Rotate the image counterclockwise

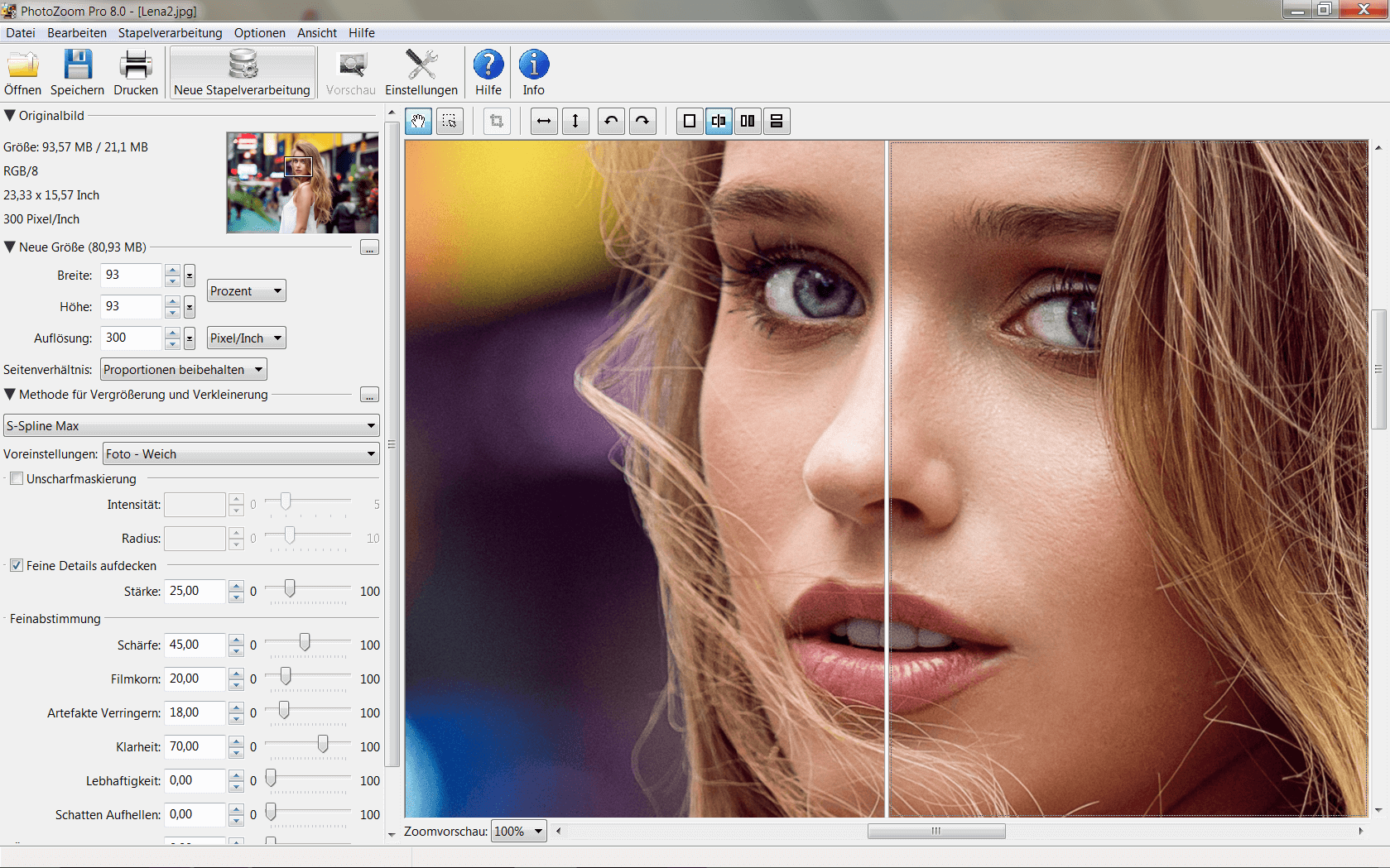pos(611,121)
